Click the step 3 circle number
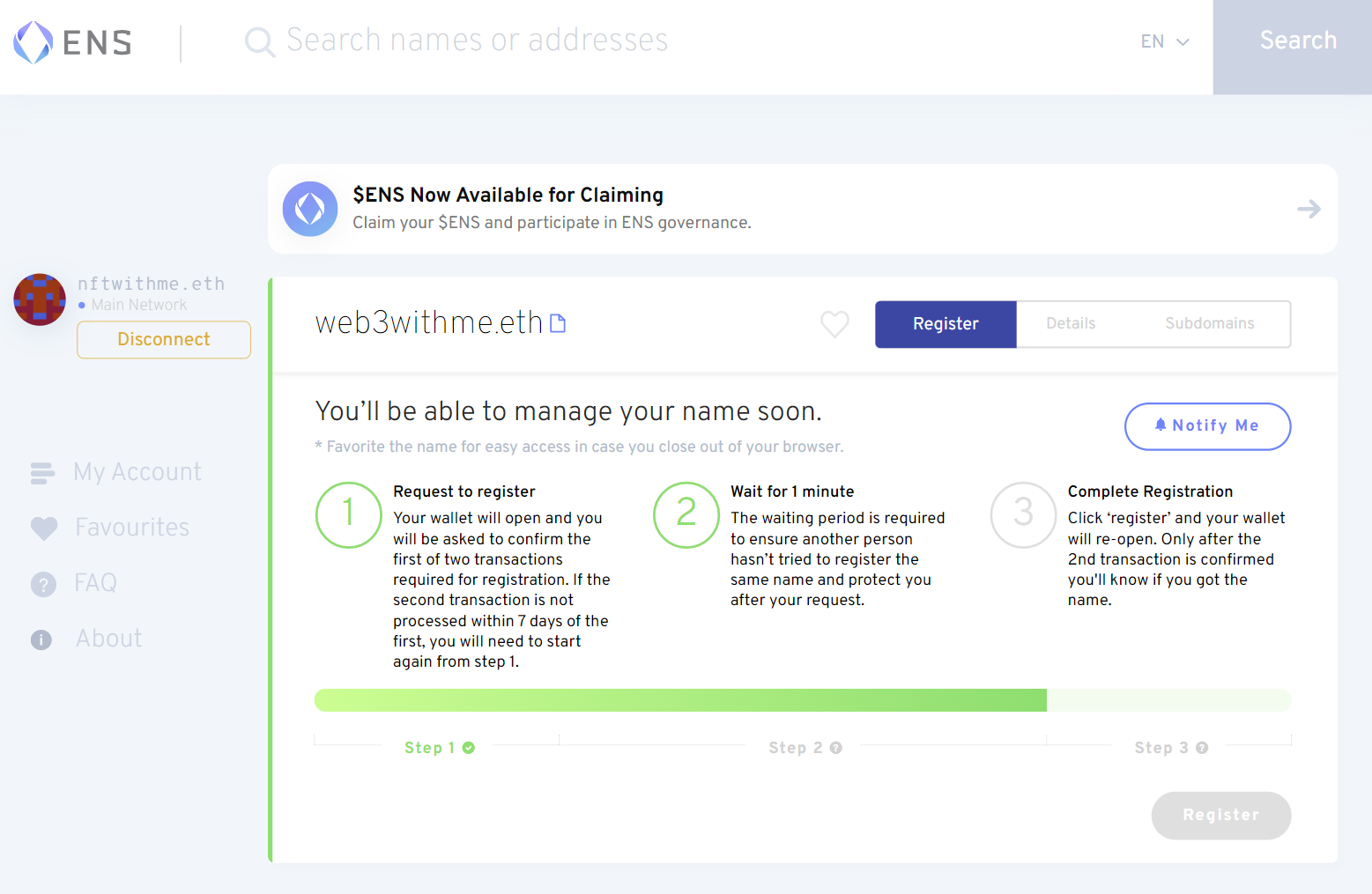The height and width of the screenshot is (894, 1372). coord(1024,514)
